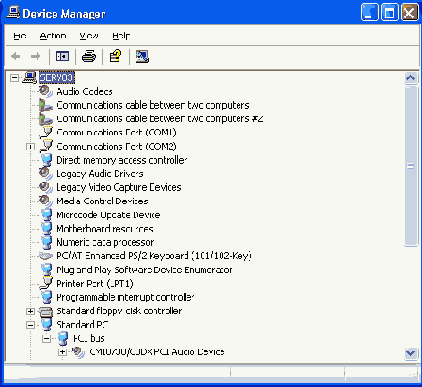Screen dimensions: 422x387
Task: Select Legacy Video Capture Devices label
Action: [119, 187]
